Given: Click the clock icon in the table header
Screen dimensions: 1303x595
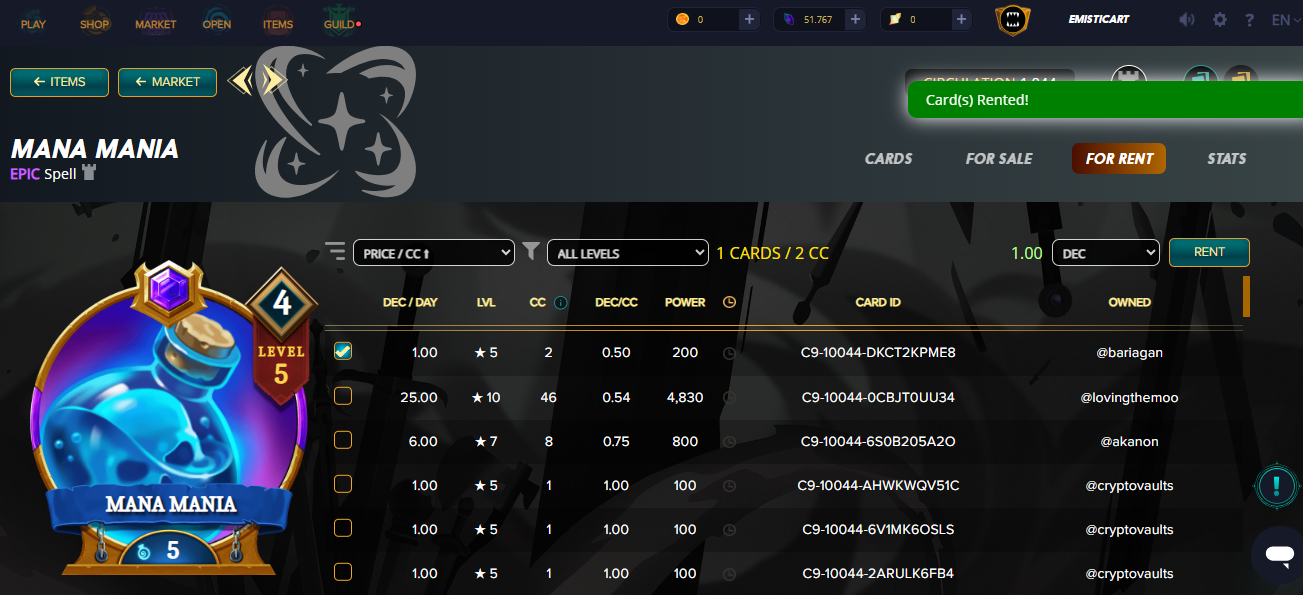Looking at the screenshot, I should point(729,302).
